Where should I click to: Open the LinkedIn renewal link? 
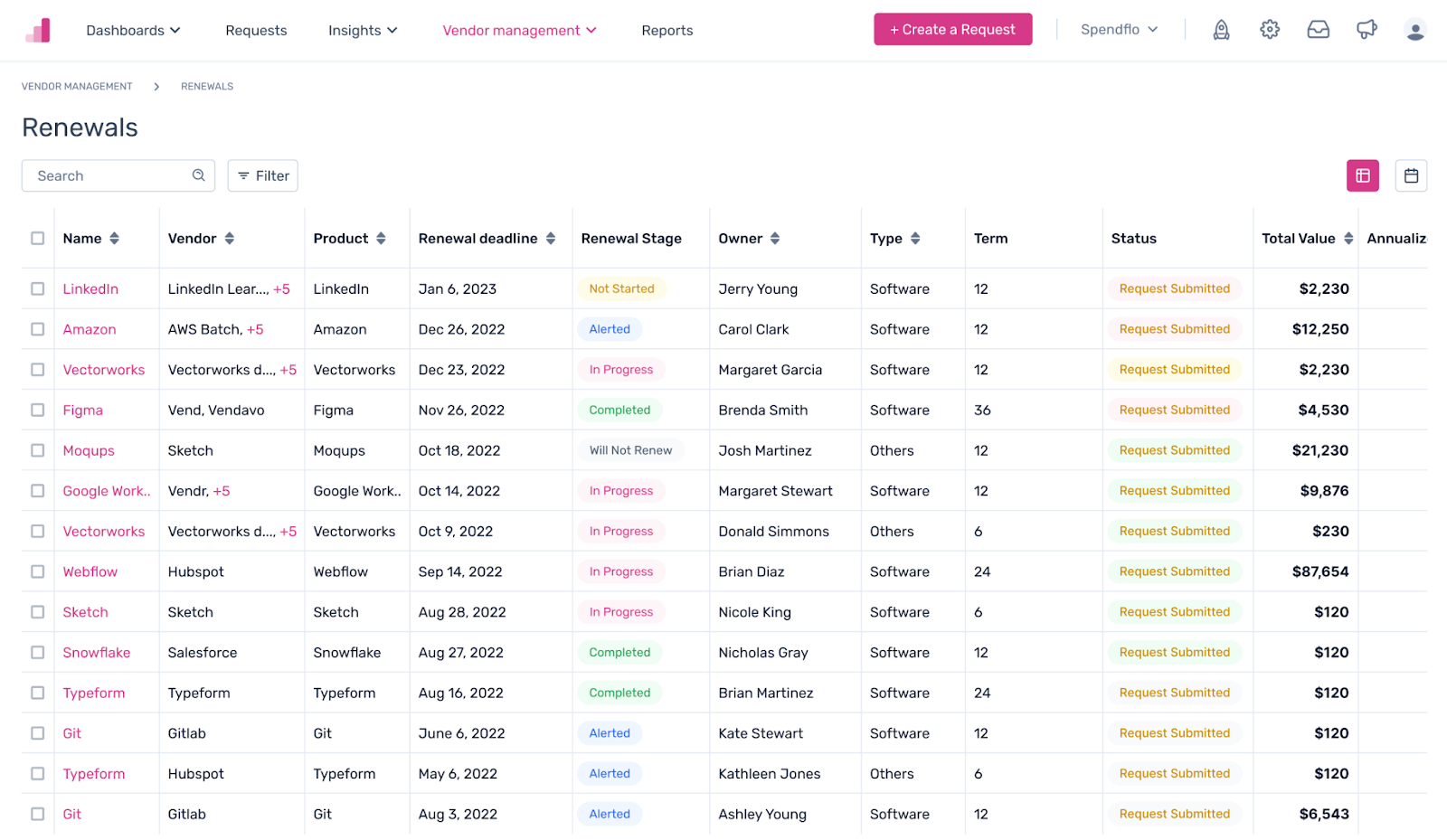point(90,289)
